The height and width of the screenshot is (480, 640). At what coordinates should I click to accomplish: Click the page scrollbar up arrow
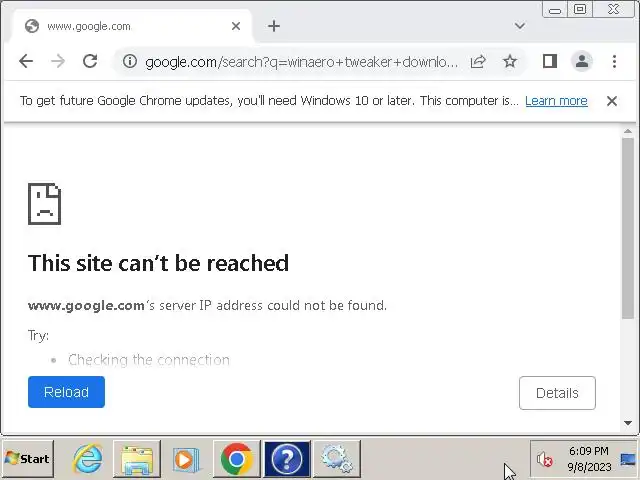(x=628, y=131)
